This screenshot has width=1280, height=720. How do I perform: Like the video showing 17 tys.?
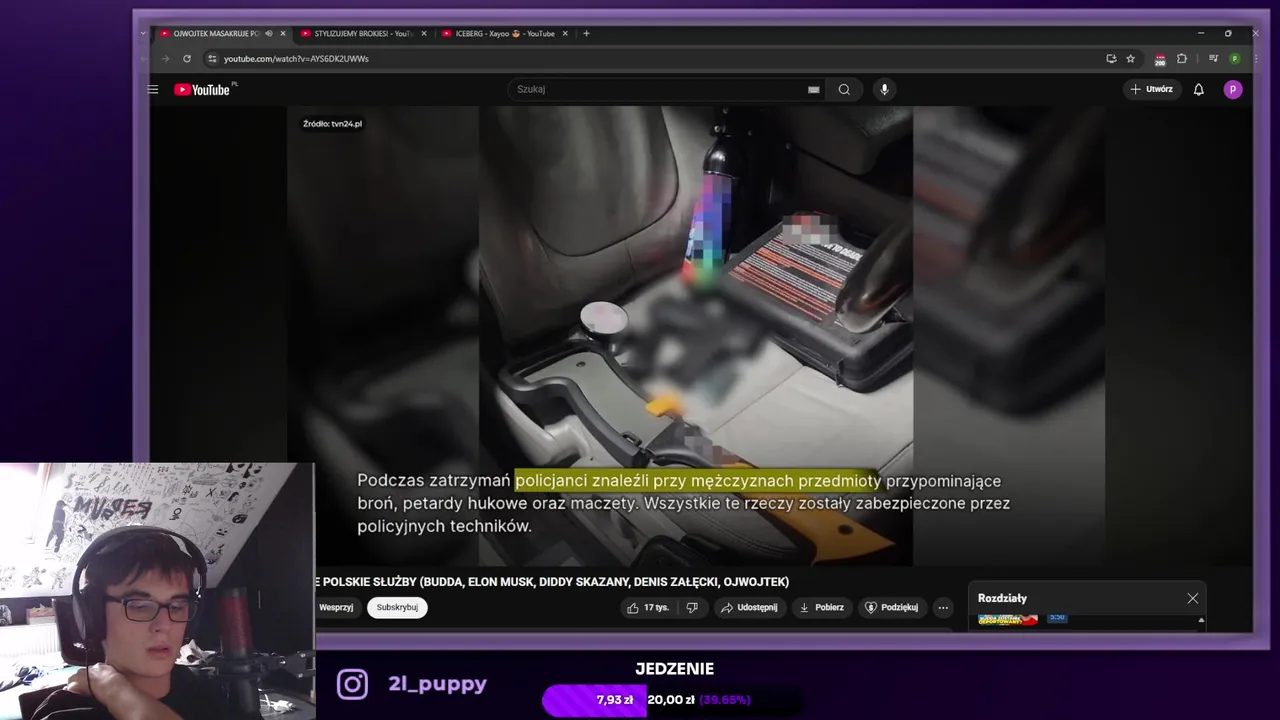coord(648,607)
